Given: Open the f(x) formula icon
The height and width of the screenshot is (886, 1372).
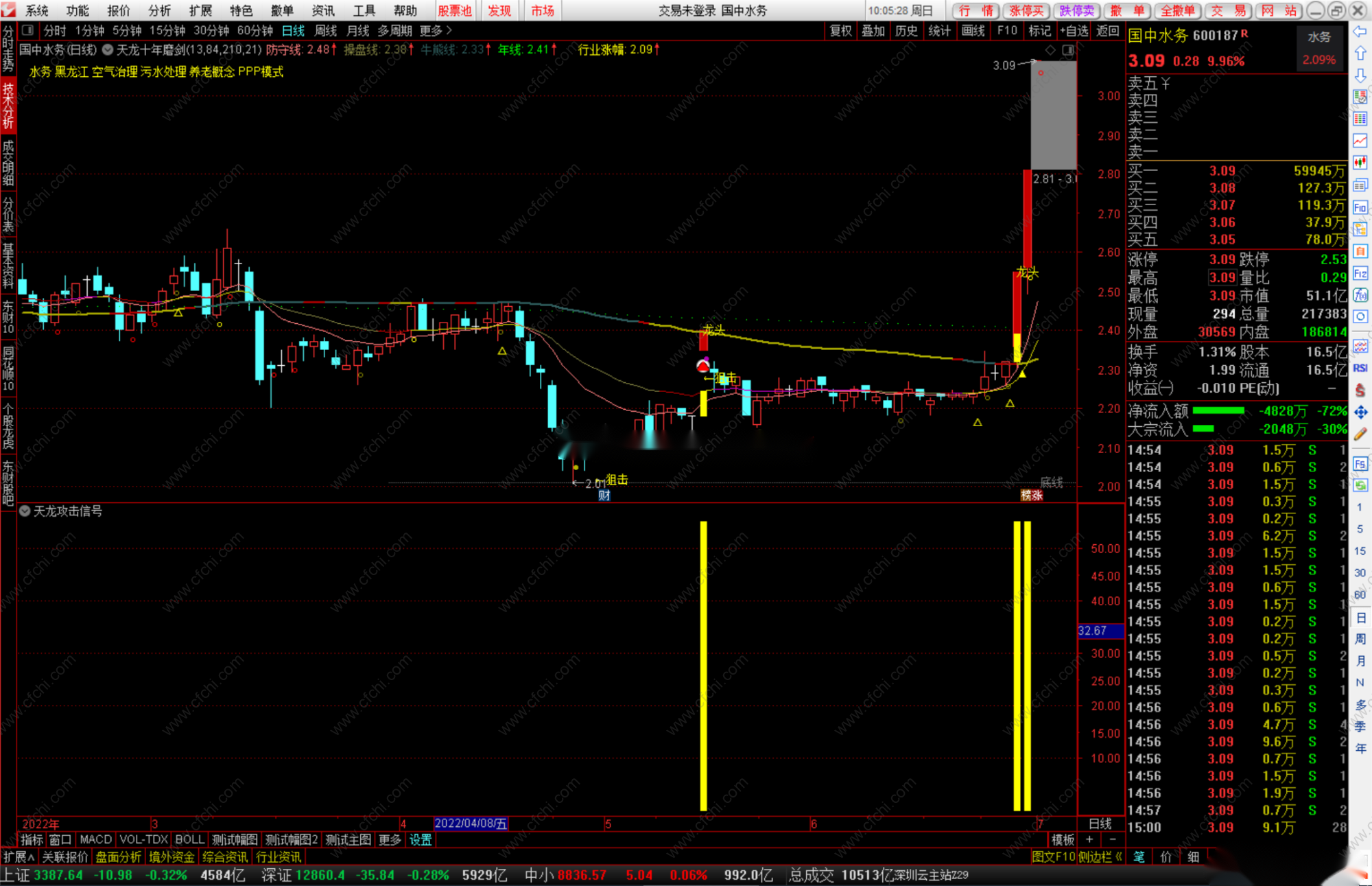Looking at the screenshot, I should [x=1360, y=295].
